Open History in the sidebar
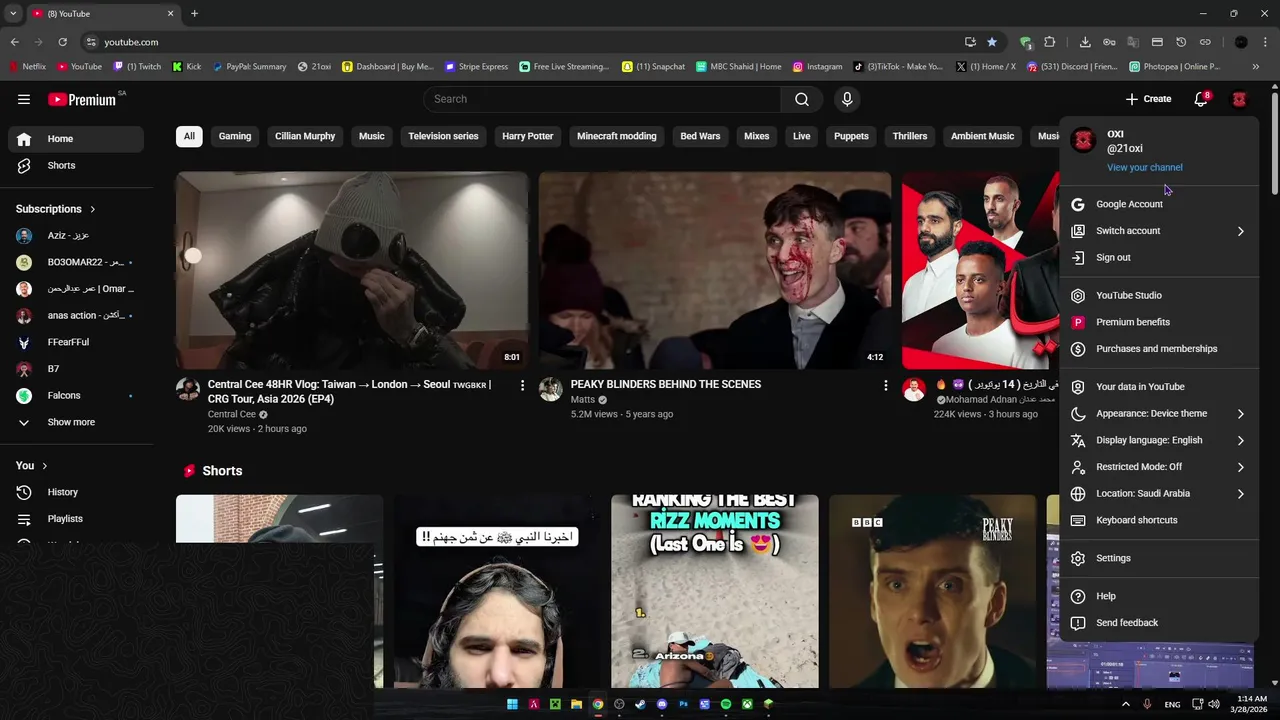1280x720 pixels. [x=76, y=492]
